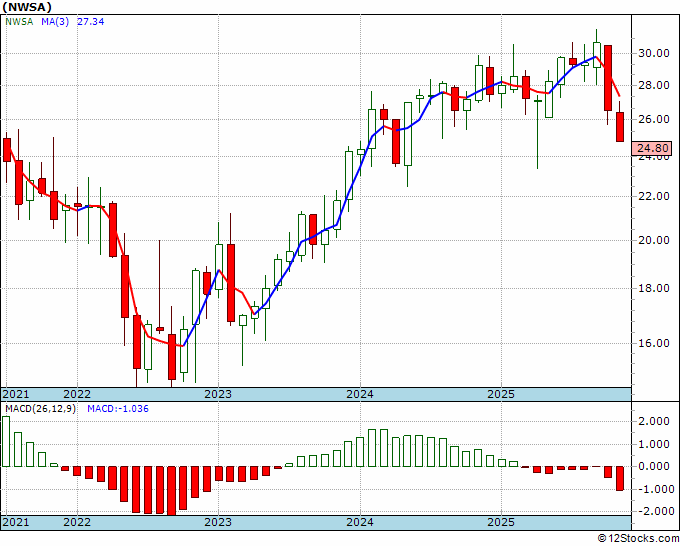This screenshot has height=546, width=680.
Task: Click the last red MACD histogram bar
Action: click(620, 479)
